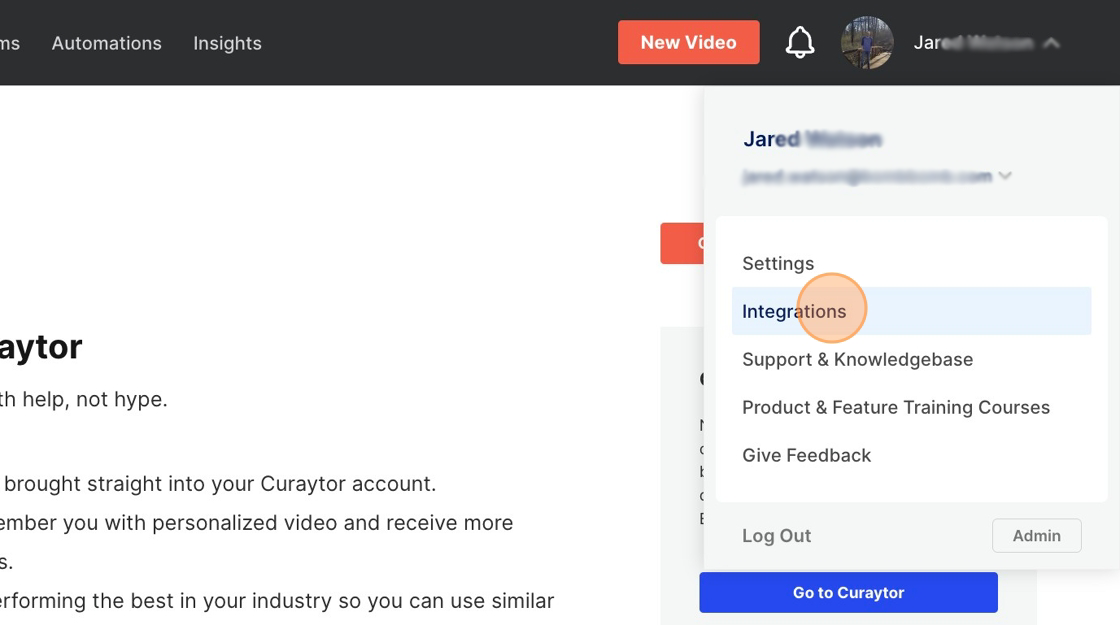Collapse the account menu chevron in header
The width and height of the screenshot is (1120, 625).
click(1051, 43)
